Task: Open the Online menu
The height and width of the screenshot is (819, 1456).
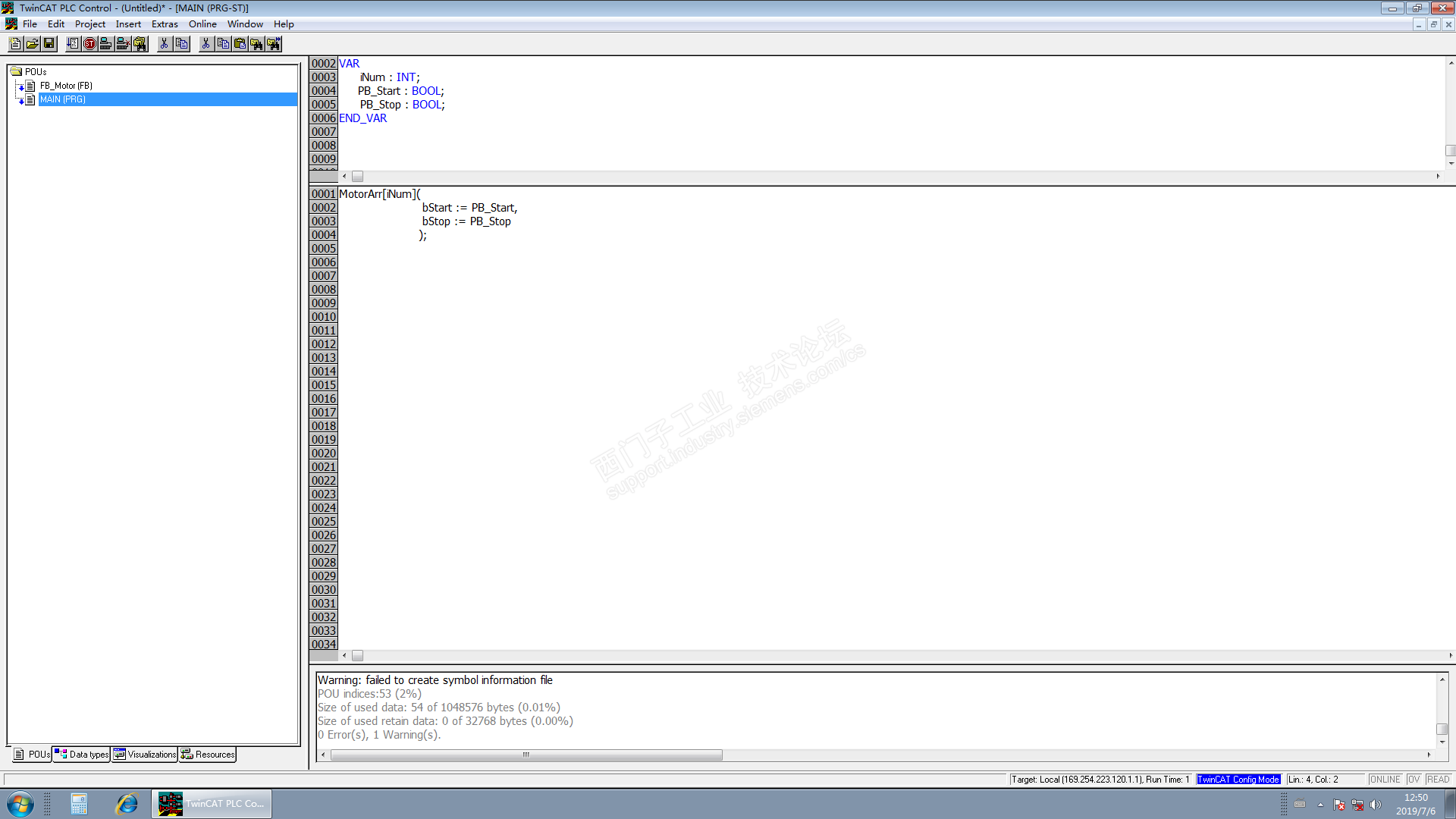Action: tap(202, 24)
